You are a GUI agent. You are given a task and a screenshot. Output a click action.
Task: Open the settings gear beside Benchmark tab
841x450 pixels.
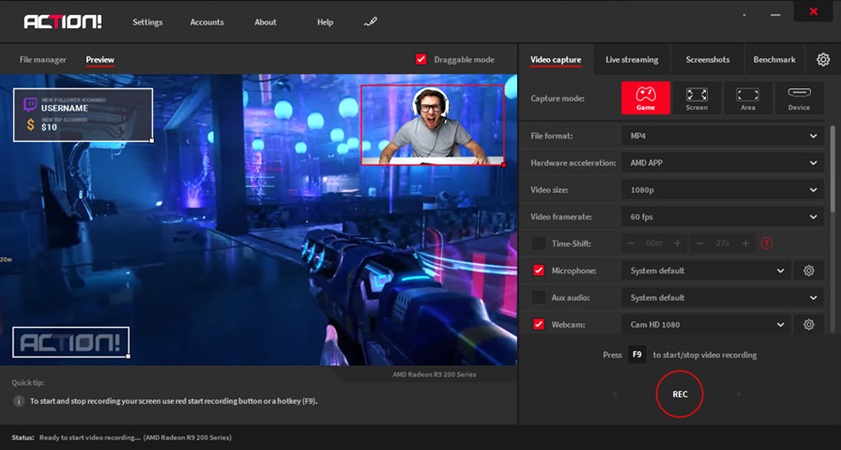click(823, 60)
